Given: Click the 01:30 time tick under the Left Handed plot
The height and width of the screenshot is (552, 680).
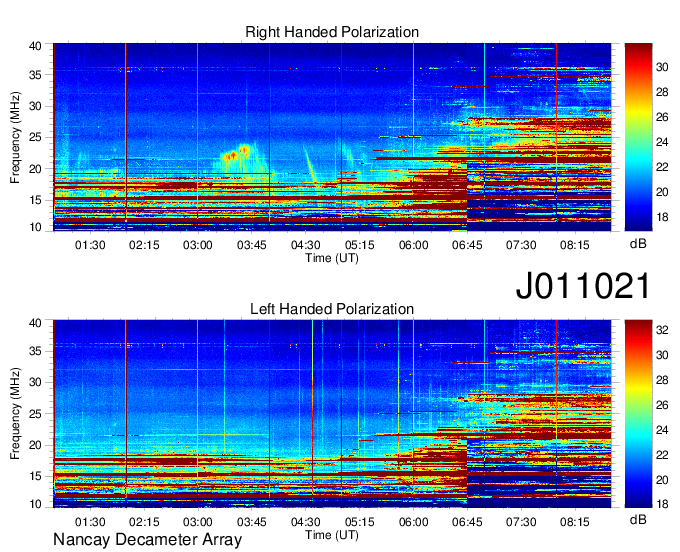Looking at the screenshot, I should tap(90, 522).
